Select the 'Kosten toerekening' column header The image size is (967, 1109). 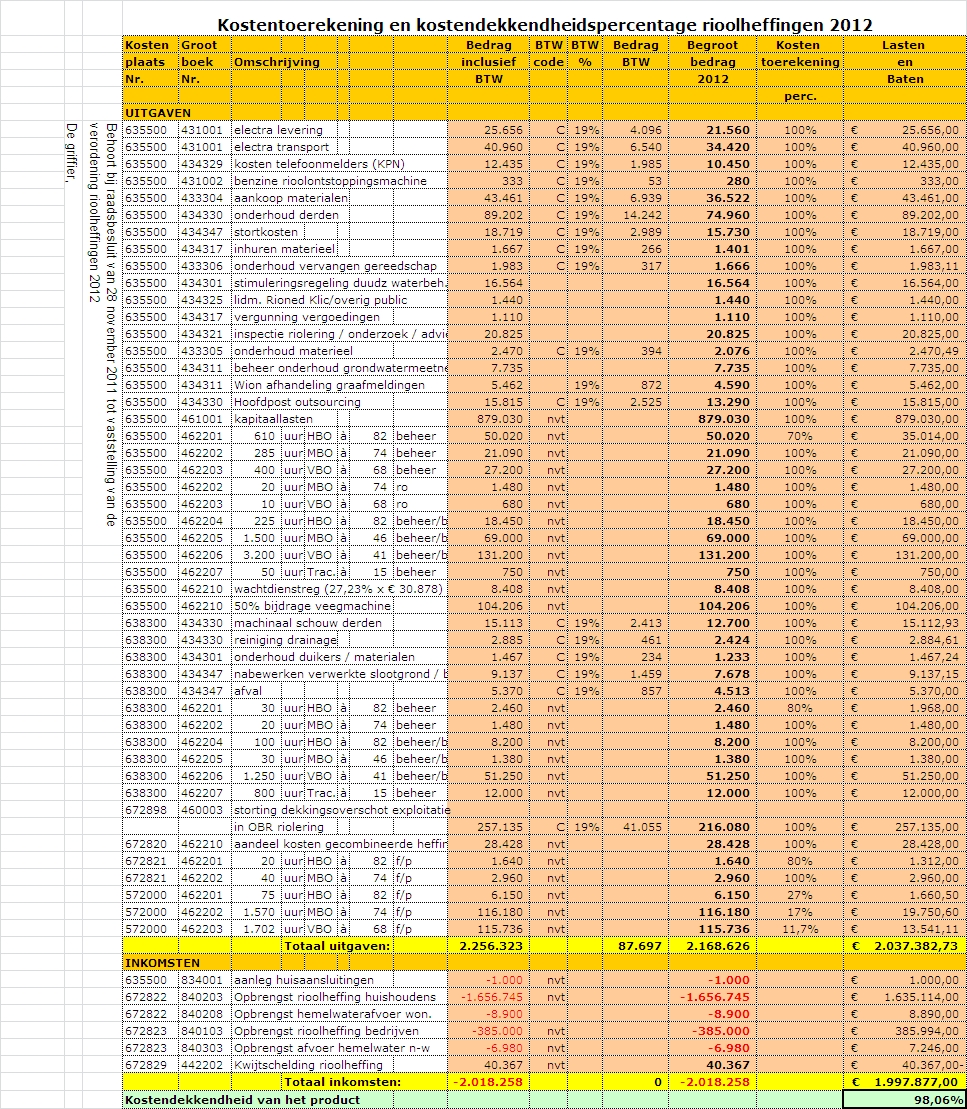click(800, 53)
